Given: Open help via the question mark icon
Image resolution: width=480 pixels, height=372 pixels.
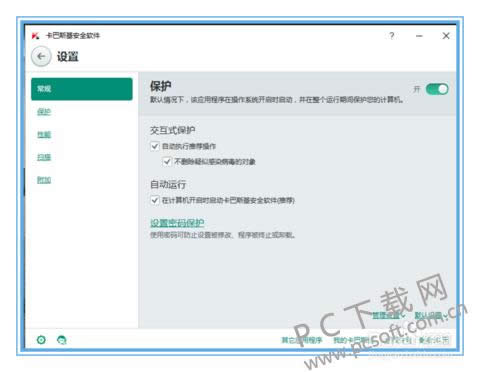Looking at the screenshot, I should click(x=392, y=36).
